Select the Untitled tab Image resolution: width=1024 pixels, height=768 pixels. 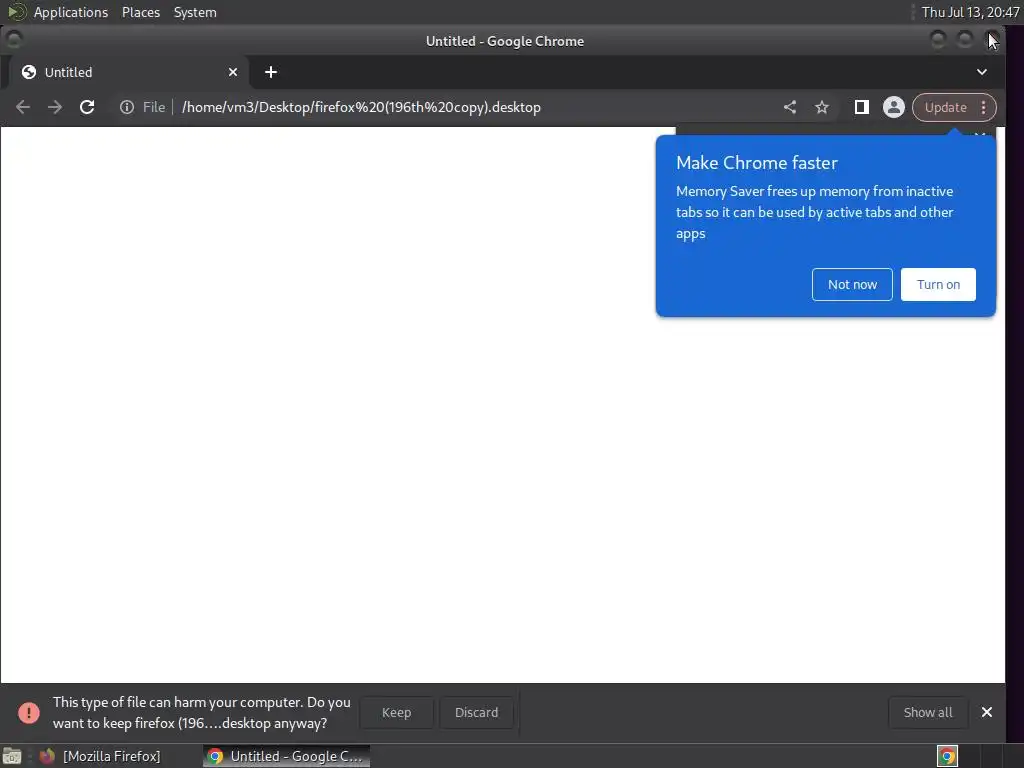tap(129, 72)
